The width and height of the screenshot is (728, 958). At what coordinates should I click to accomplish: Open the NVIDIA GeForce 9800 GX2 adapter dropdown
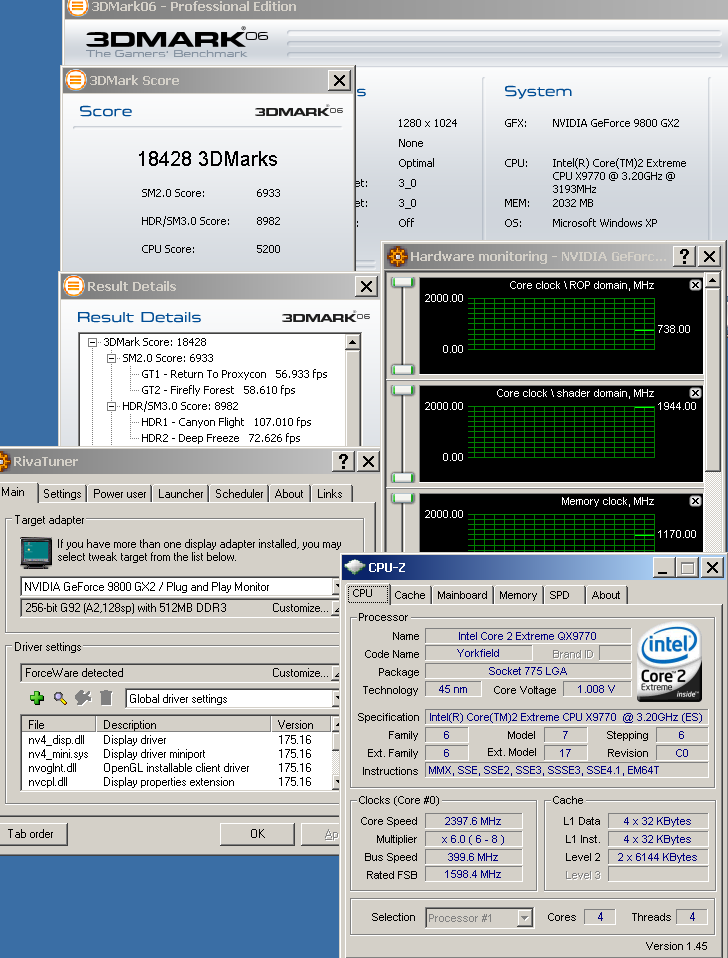click(335, 587)
